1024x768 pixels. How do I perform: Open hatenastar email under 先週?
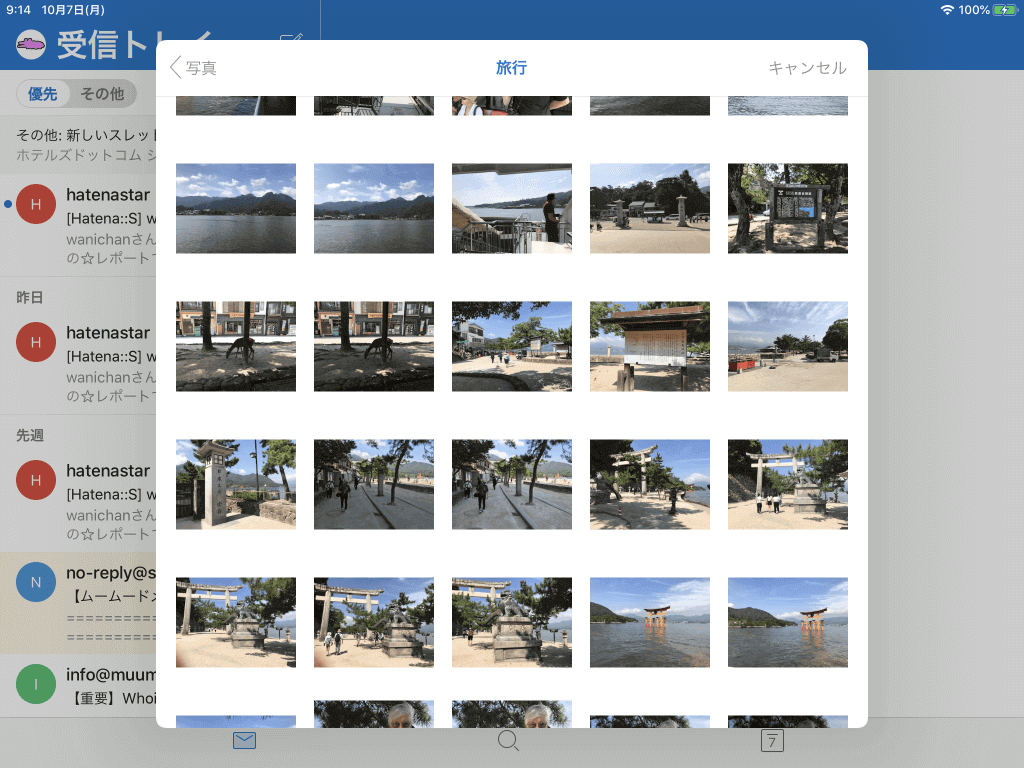pyautogui.click(x=78, y=502)
